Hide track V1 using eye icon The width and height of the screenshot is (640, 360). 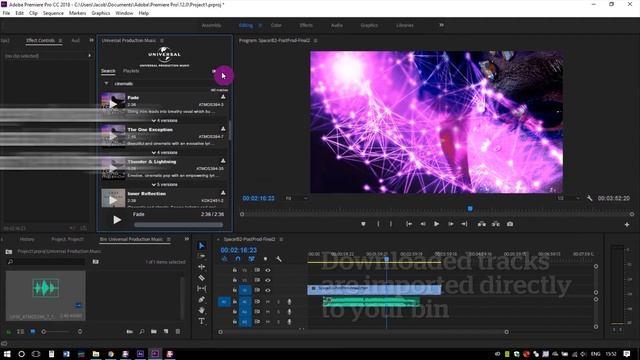(268, 290)
